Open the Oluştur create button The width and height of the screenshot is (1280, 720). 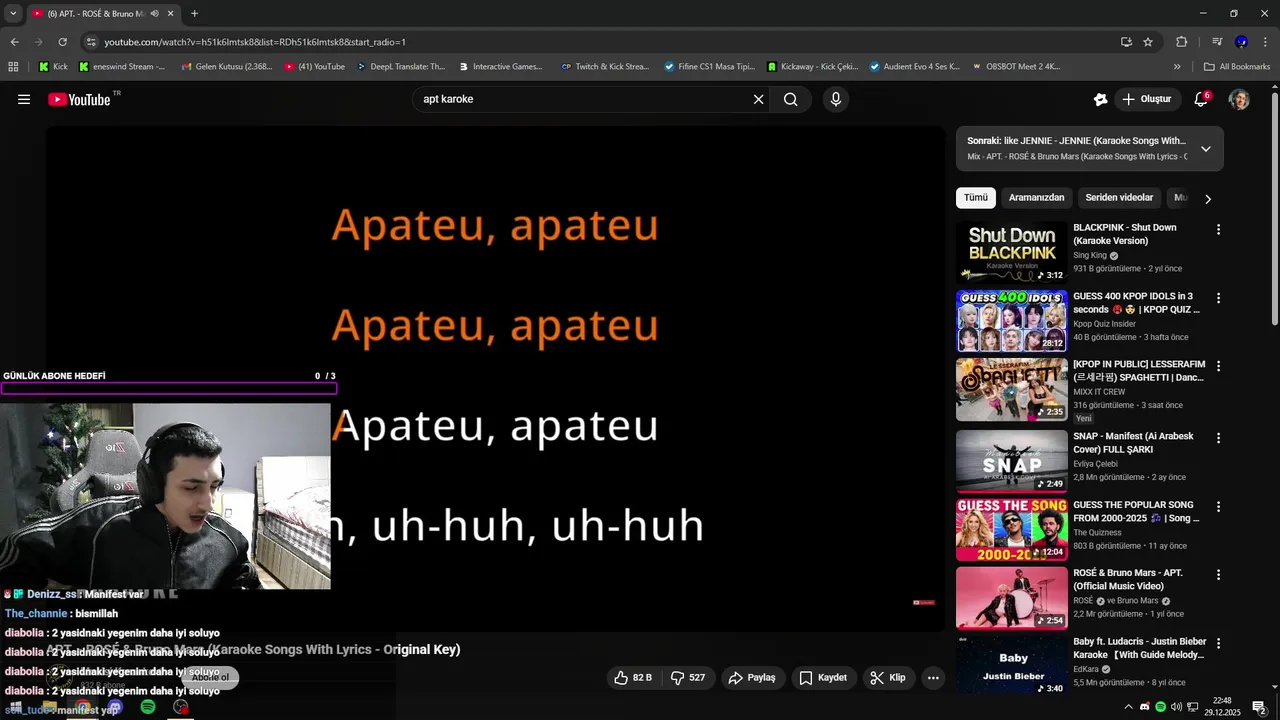(x=1146, y=99)
